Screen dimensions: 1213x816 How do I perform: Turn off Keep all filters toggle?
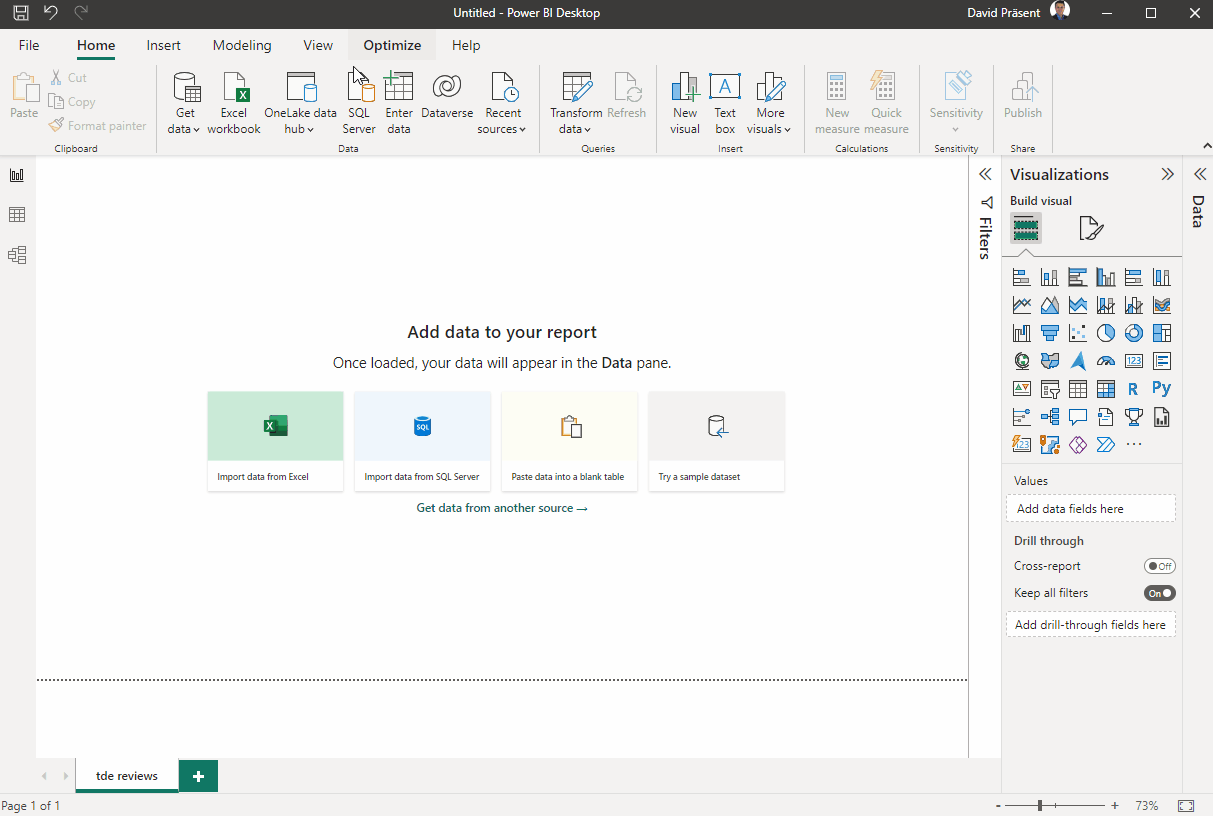coord(1159,593)
